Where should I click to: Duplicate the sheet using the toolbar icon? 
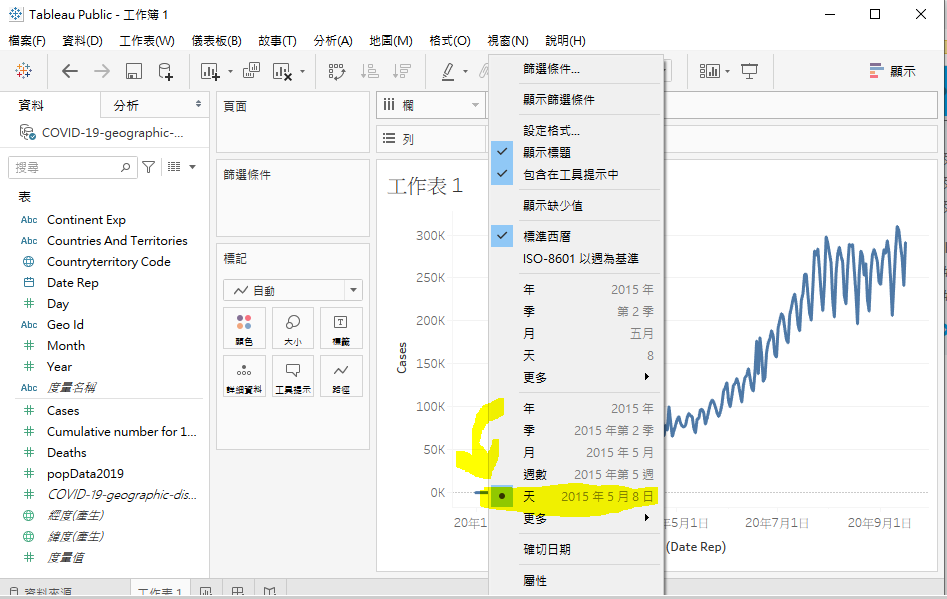[251, 71]
